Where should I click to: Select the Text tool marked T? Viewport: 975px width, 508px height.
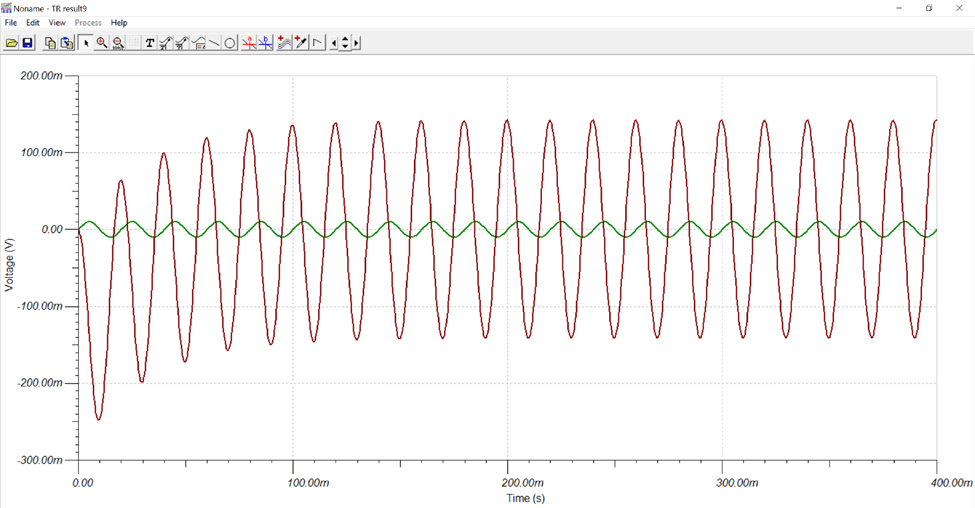coord(150,43)
